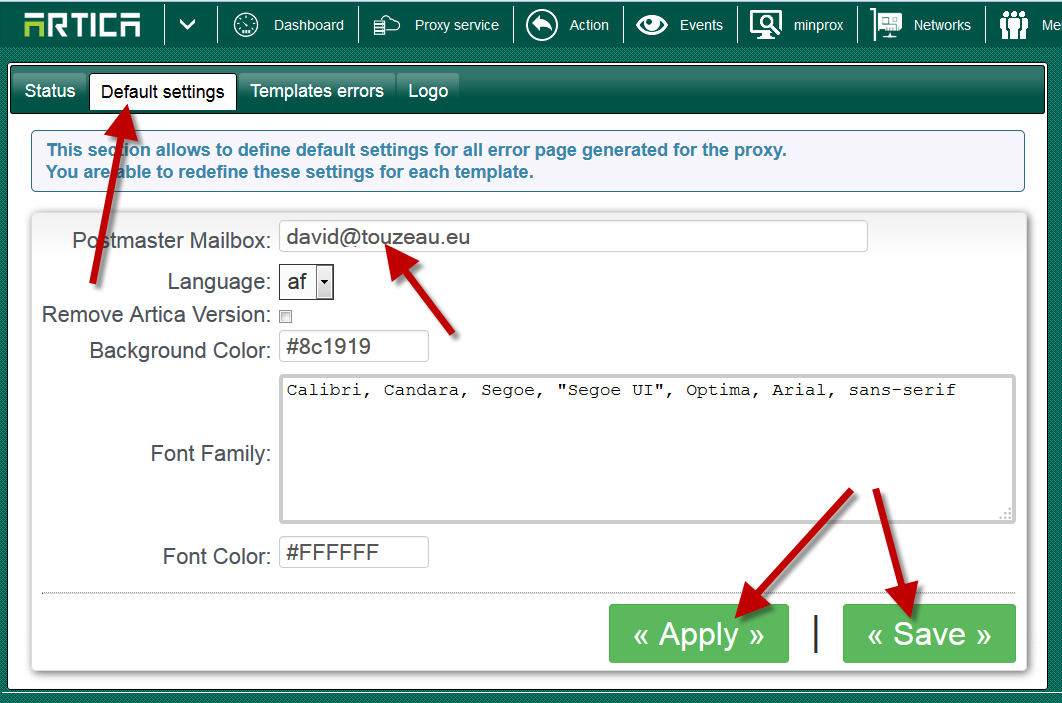Select the Logo tab
1062x703 pixels.
(428, 90)
